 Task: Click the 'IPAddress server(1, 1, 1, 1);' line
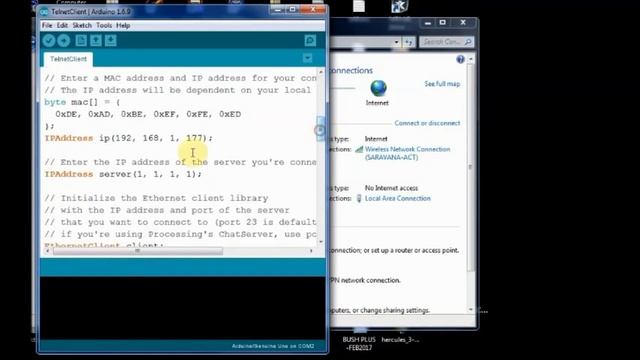[123, 174]
